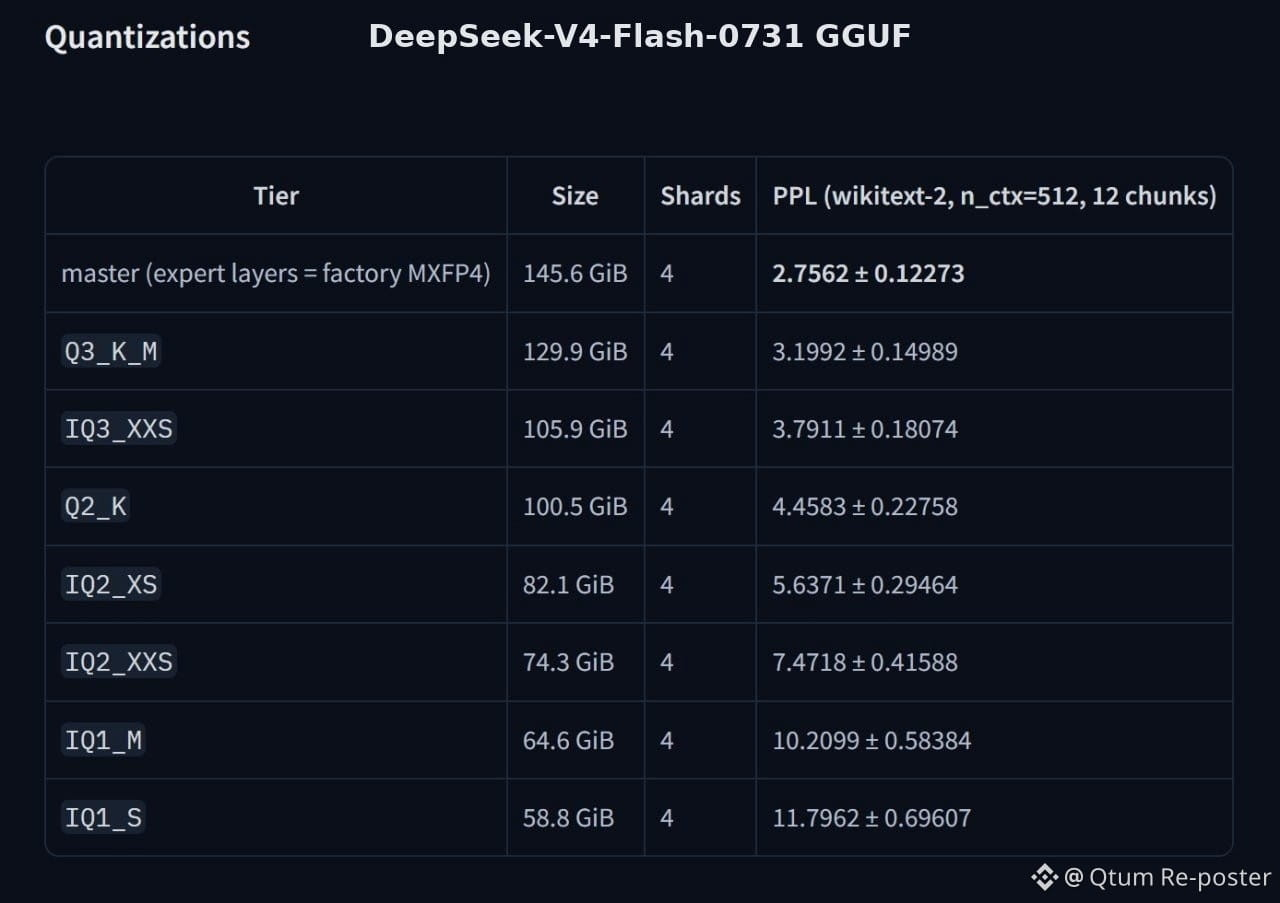
Task: Select the IQ1_M tier tag
Action: 103,740
